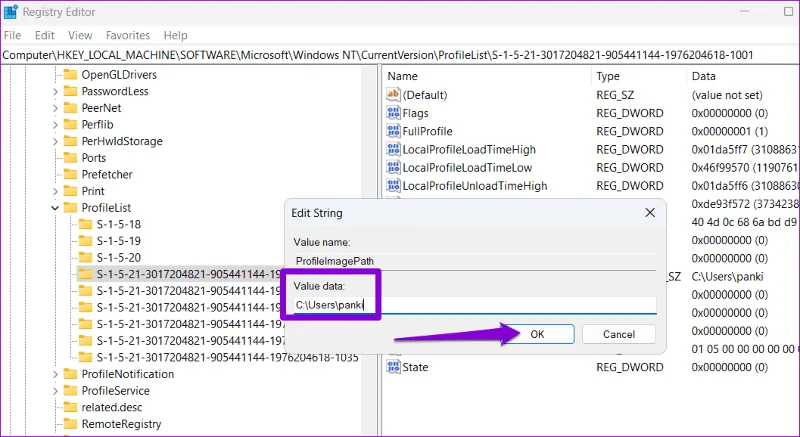Viewport: 800px width, 437px height.
Task: Click the LocalProfileLoadTimeHigh value icon
Action: coord(393,149)
